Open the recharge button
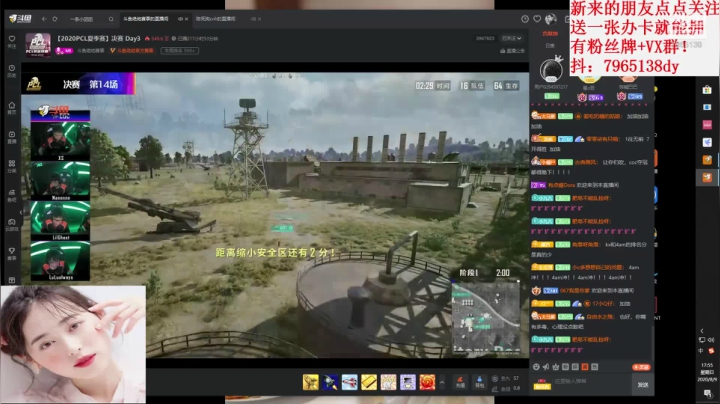 (x=460, y=382)
